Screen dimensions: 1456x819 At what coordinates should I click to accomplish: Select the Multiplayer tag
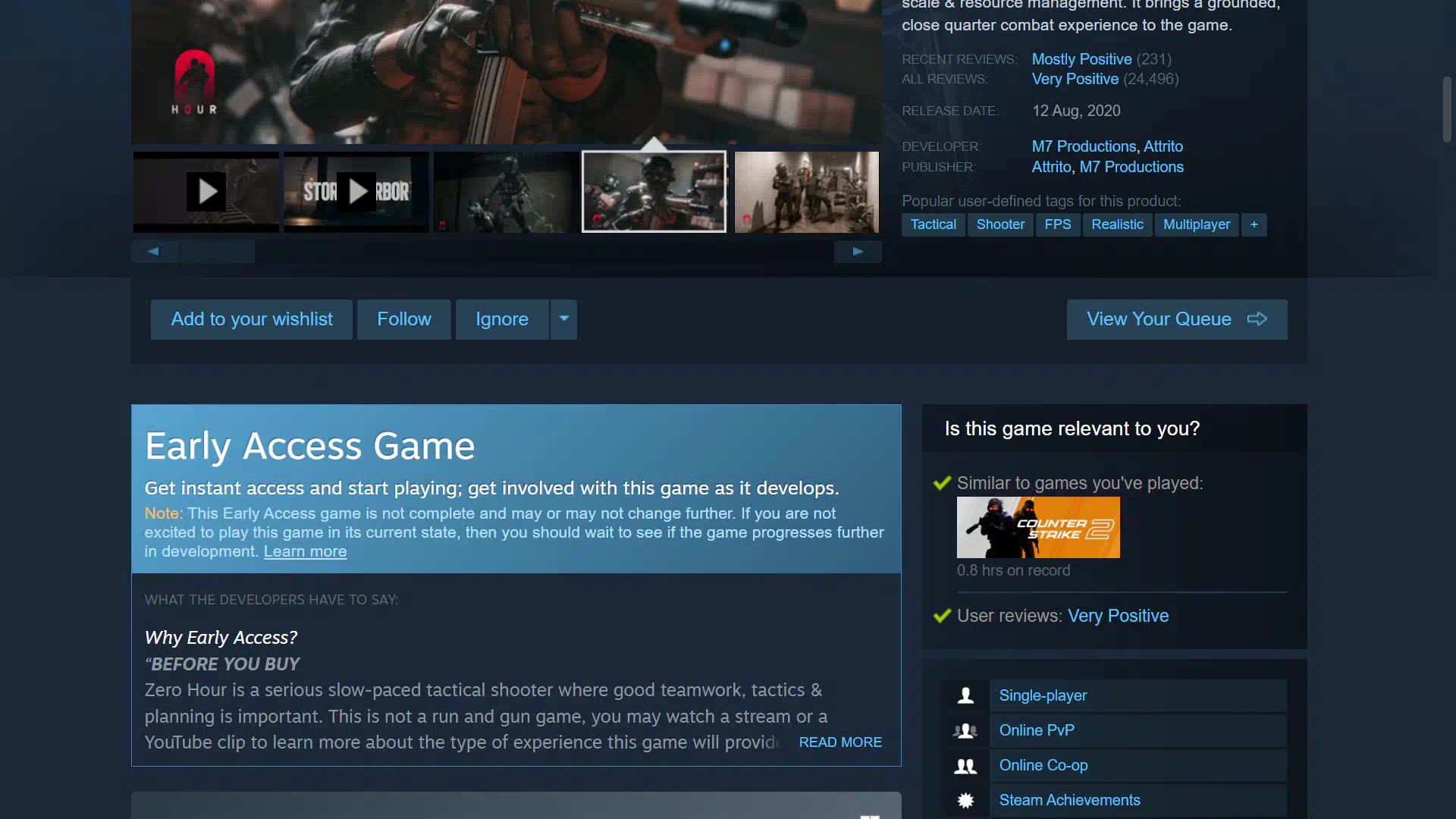[x=1197, y=224]
